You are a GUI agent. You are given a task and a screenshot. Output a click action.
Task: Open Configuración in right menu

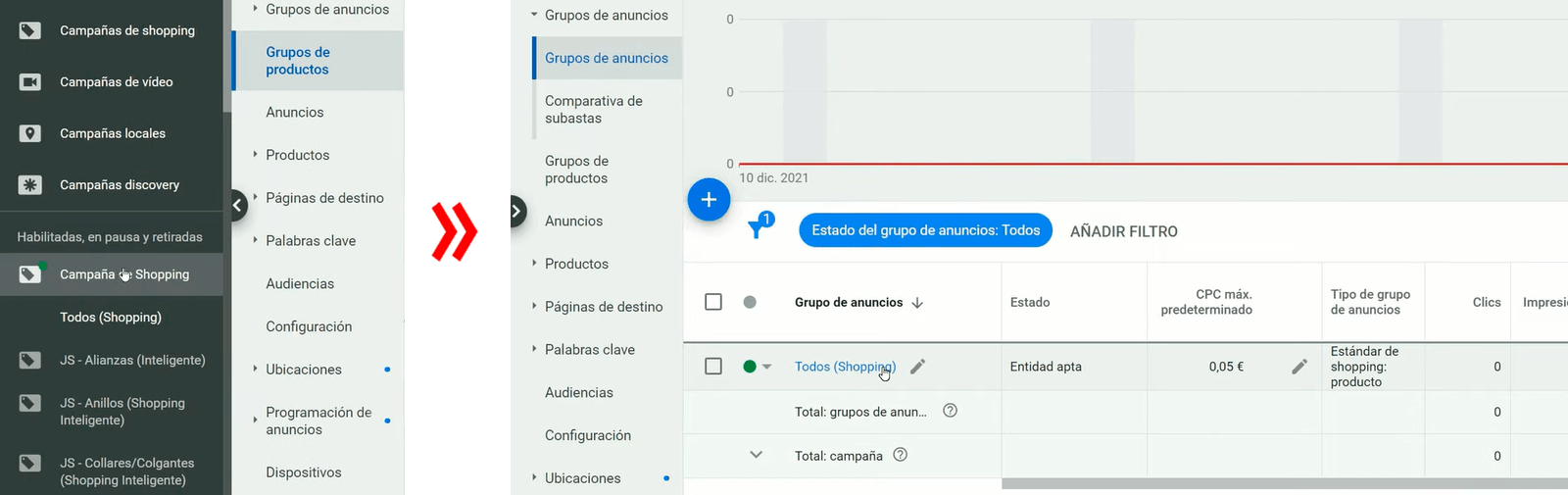588,435
